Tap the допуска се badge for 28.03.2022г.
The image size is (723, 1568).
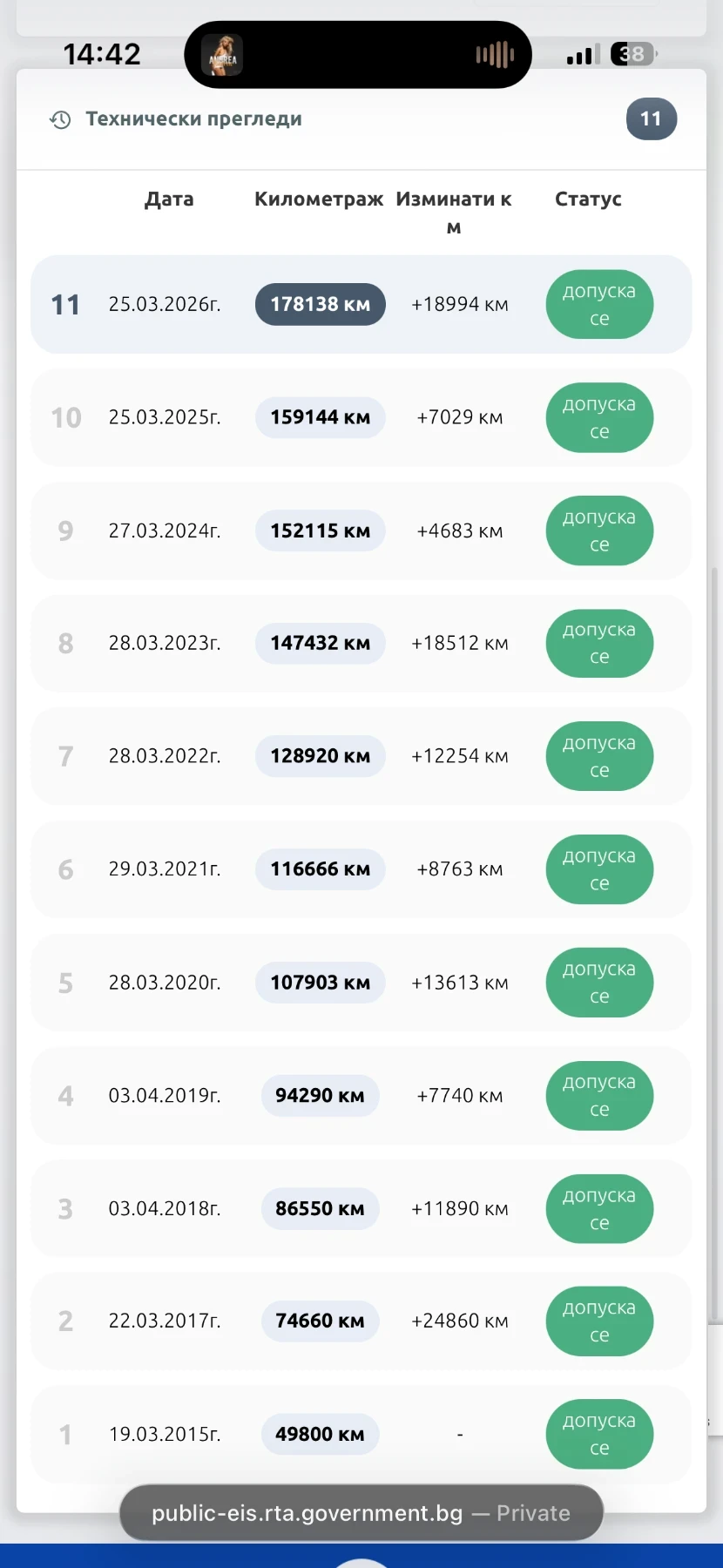pos(599,756)
